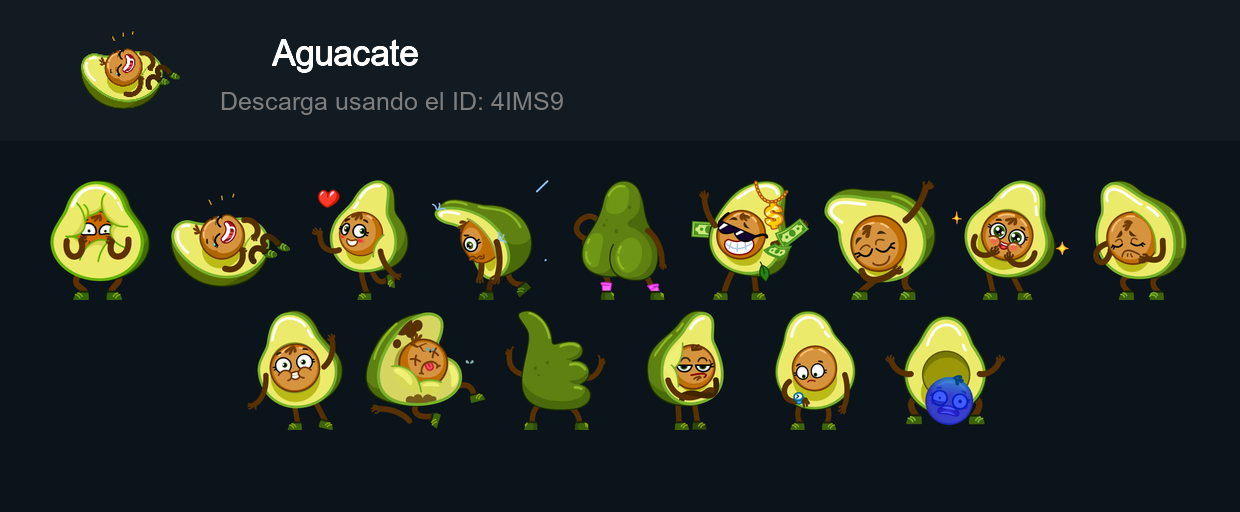This screenshot has height=512, width=1240.
Task: Select the skeptical arms-crossed avocado sticker
Action: point(686,370)
